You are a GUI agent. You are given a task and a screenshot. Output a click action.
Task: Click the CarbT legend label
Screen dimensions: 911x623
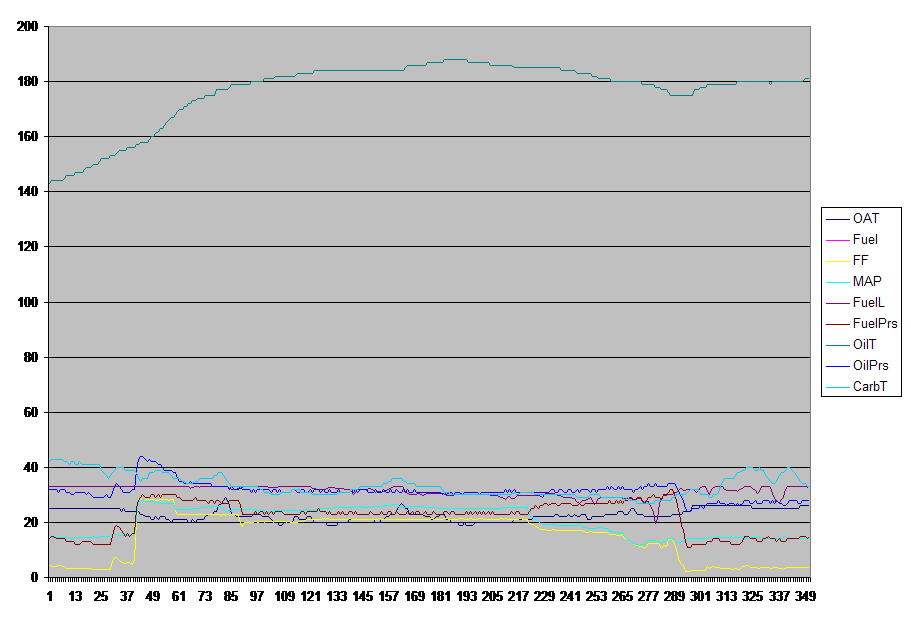pos(869,386)
